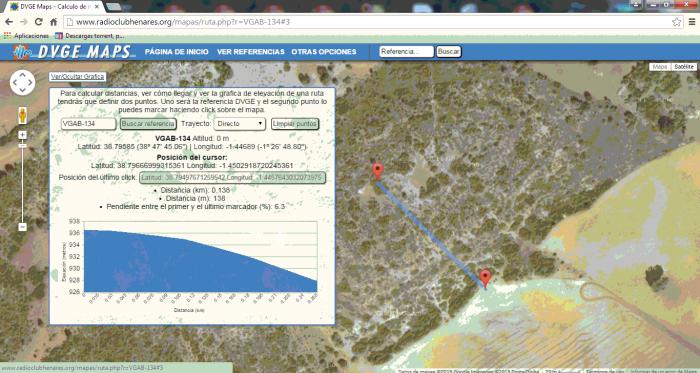
Task: Click the Buscar referencia button
Action: (148, 124)
